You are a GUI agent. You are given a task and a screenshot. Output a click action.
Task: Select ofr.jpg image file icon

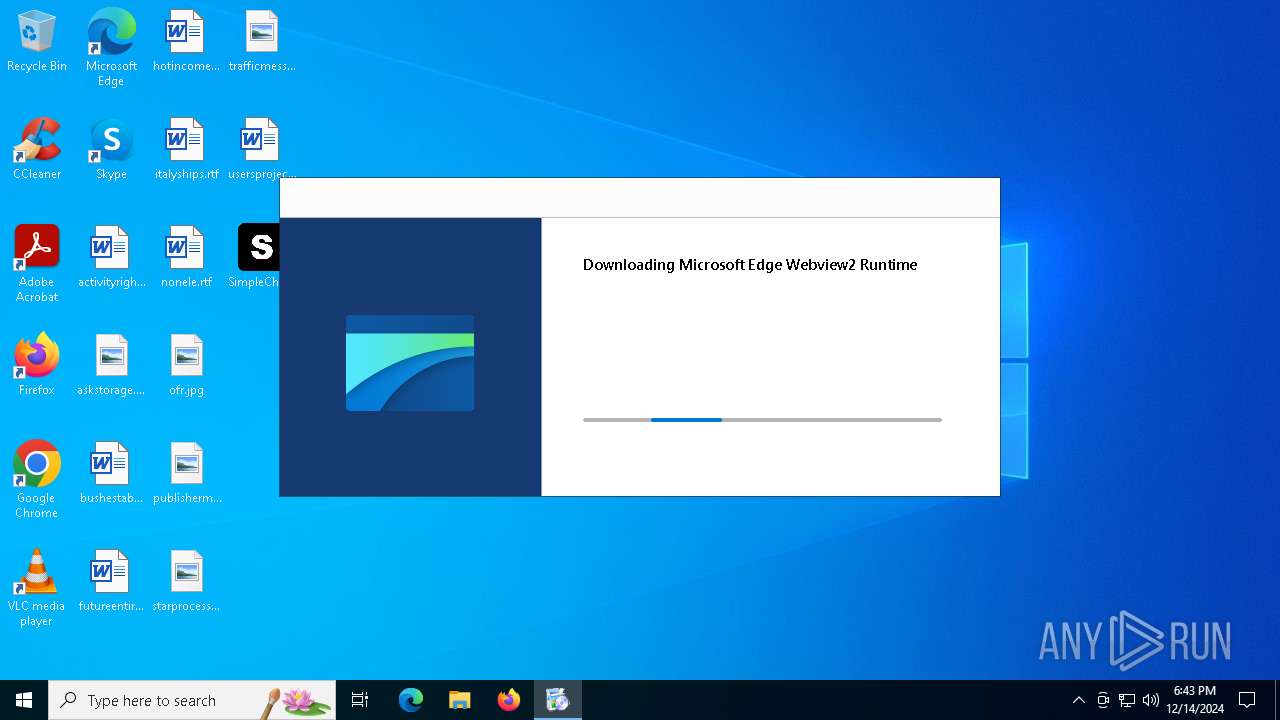click(186, 366)
